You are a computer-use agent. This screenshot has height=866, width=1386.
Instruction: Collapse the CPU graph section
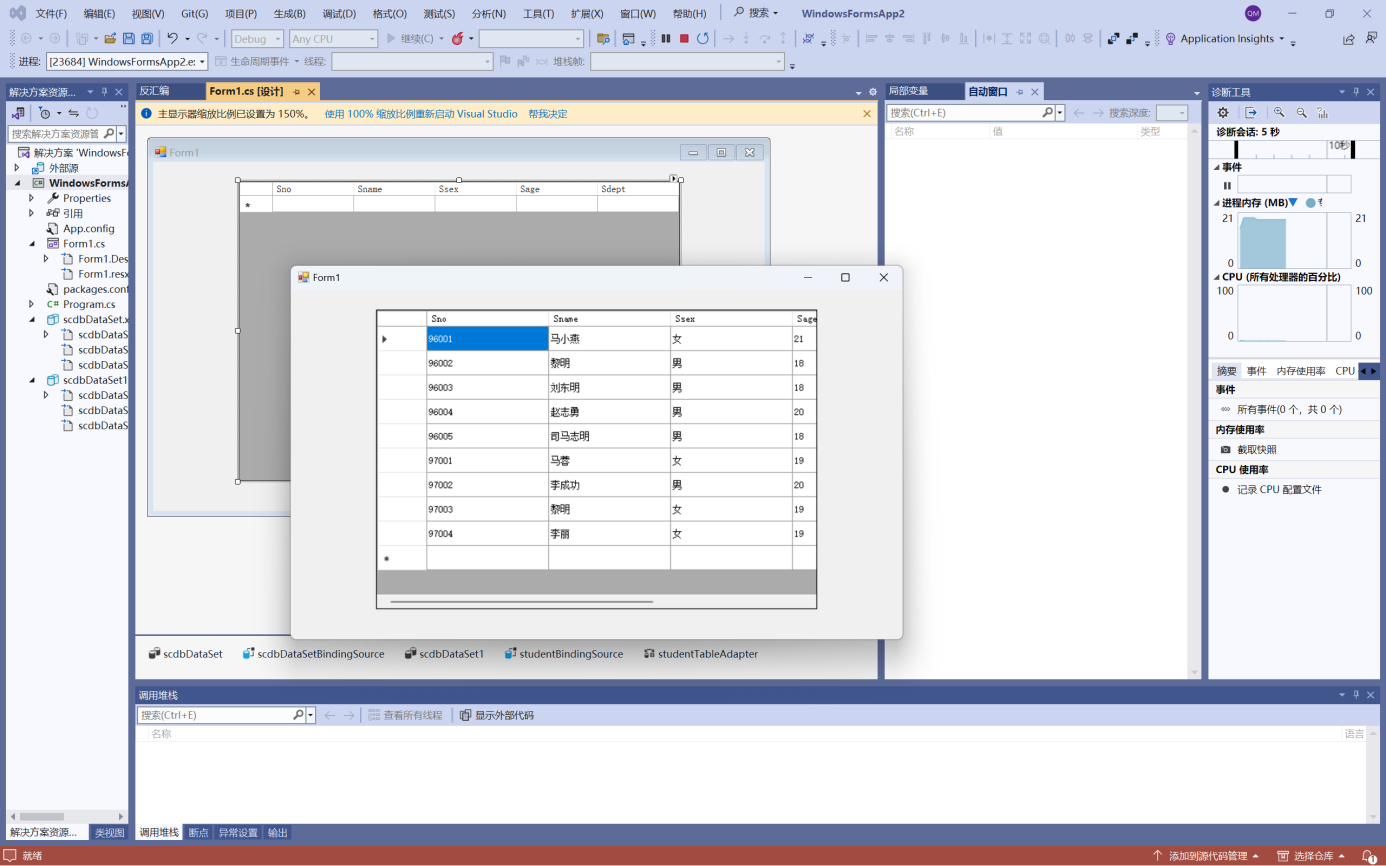[x=1217, y=277]
